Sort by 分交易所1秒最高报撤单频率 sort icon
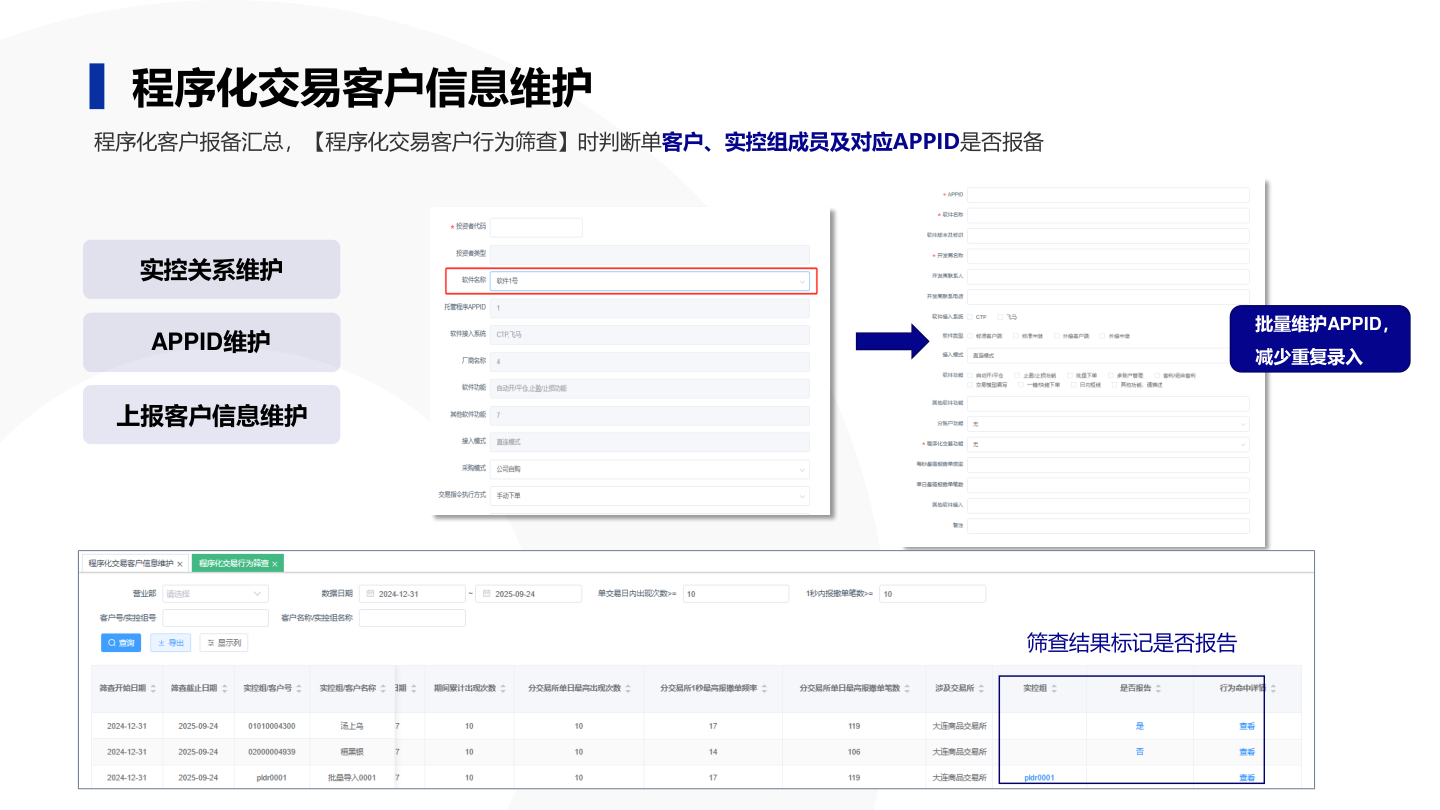Viewport: 1440px width, 810px height. coord(764,689)
